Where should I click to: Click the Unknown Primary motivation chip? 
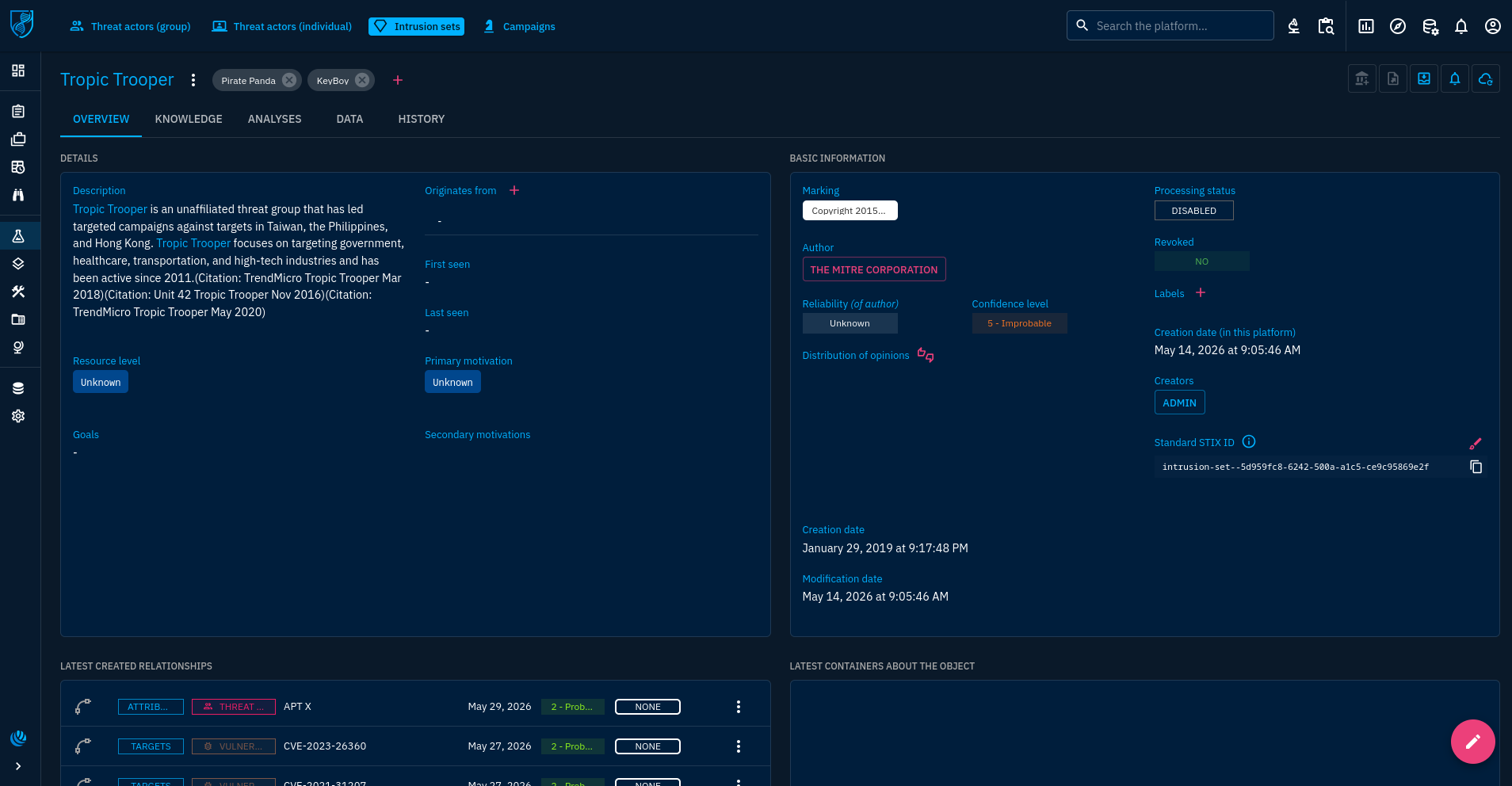pyautogui.click(x=452, y=382)
